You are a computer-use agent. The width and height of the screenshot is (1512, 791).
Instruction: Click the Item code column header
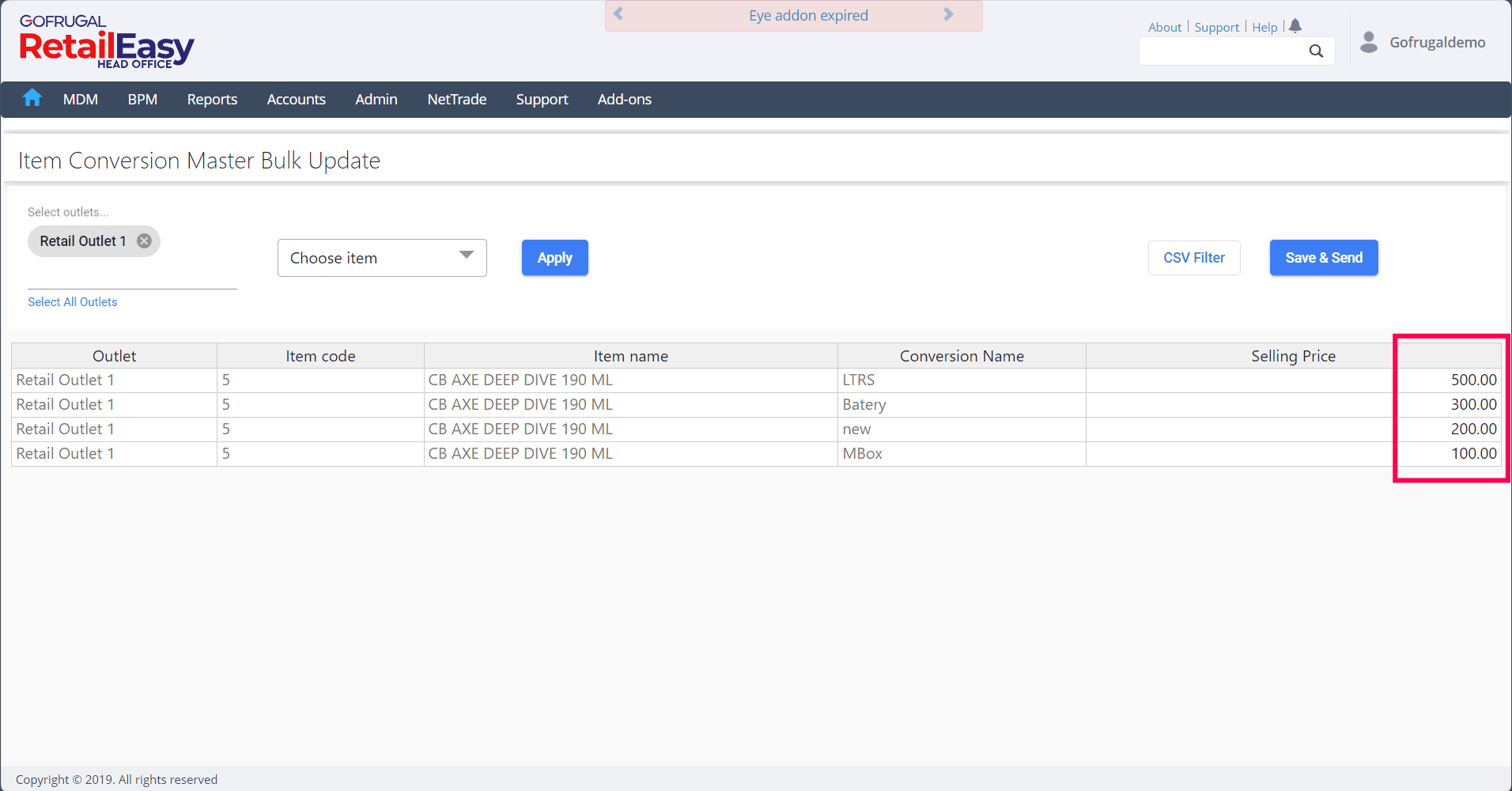pyautogui.click(x=320, y=356)
